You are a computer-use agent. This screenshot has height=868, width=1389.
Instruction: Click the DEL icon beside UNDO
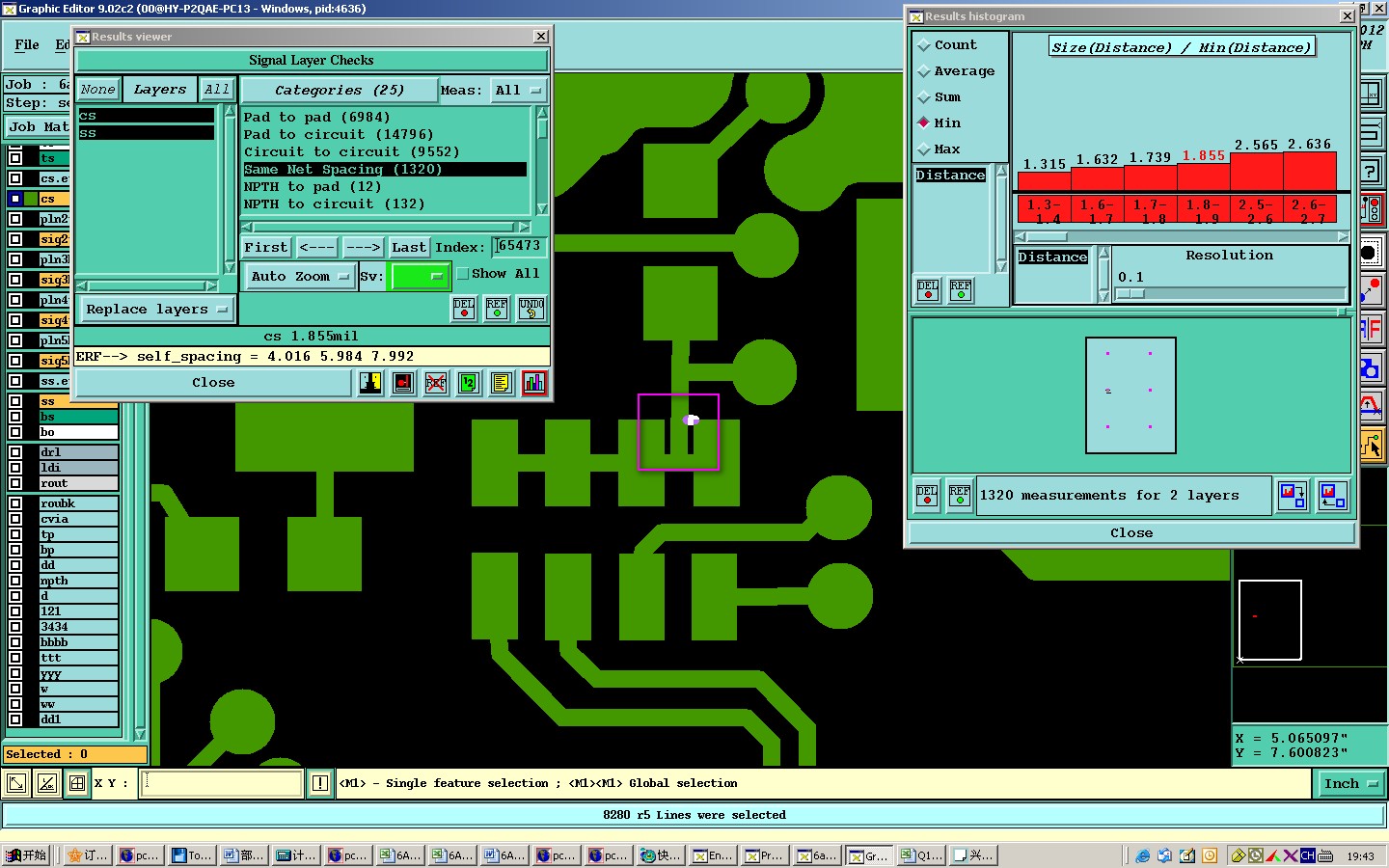point(464,309)
